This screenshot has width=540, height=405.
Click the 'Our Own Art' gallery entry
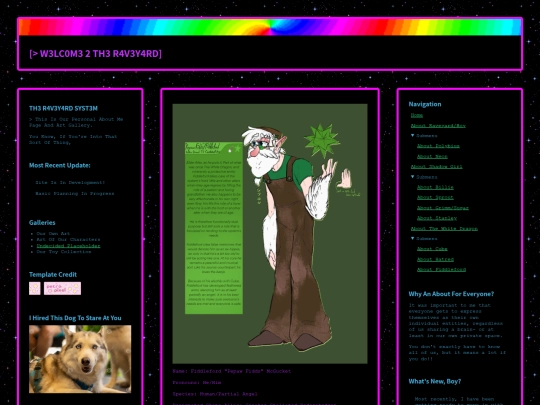coord(53,233)
